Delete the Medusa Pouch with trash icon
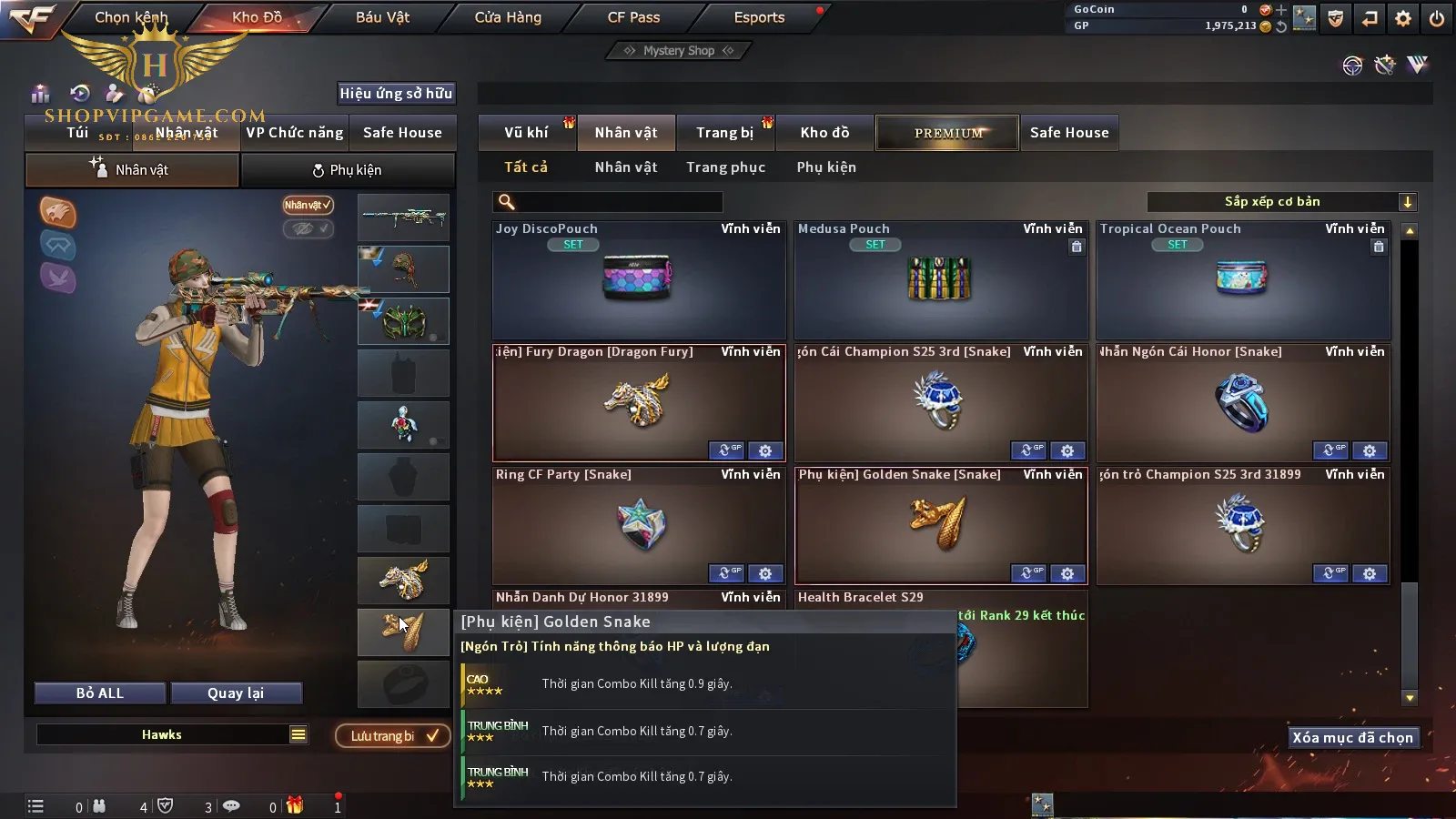The width and height of the screenshot is (1456, 819). coord(1077,247)
